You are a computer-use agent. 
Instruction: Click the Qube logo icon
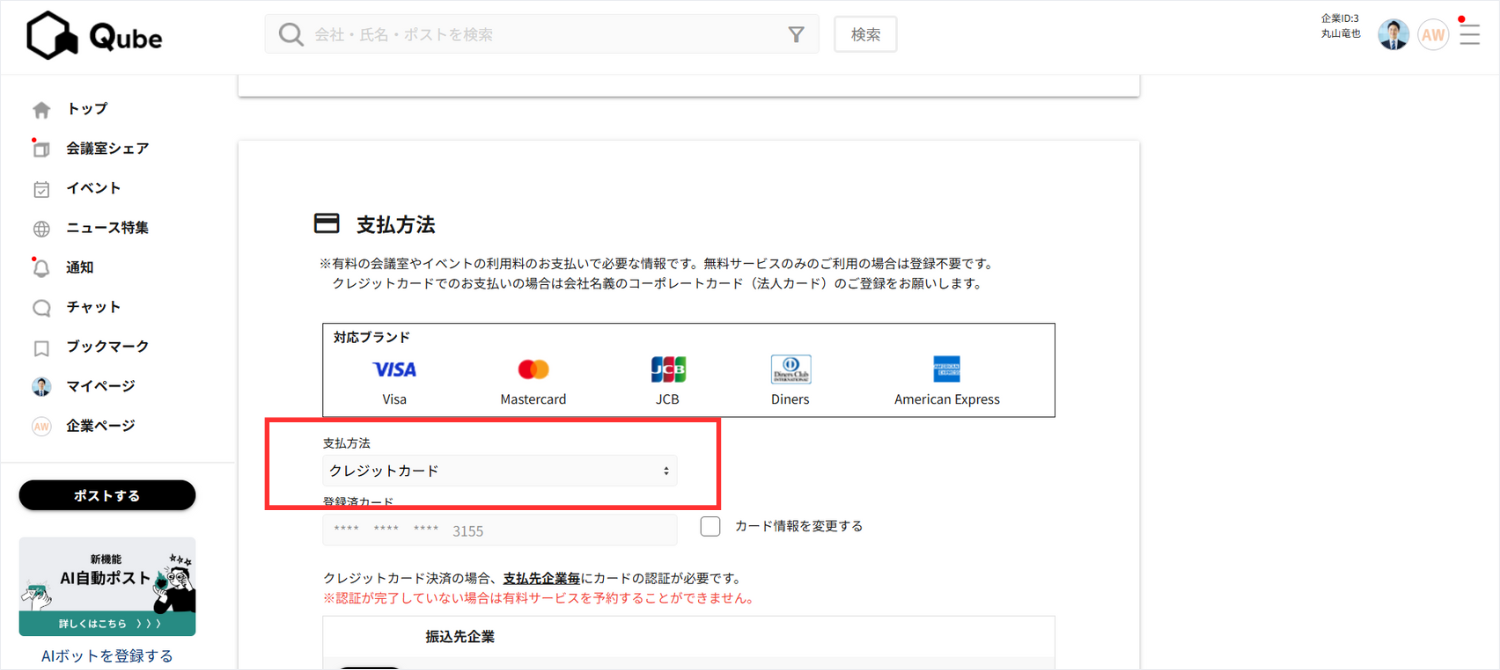click(x=52, y=36)
